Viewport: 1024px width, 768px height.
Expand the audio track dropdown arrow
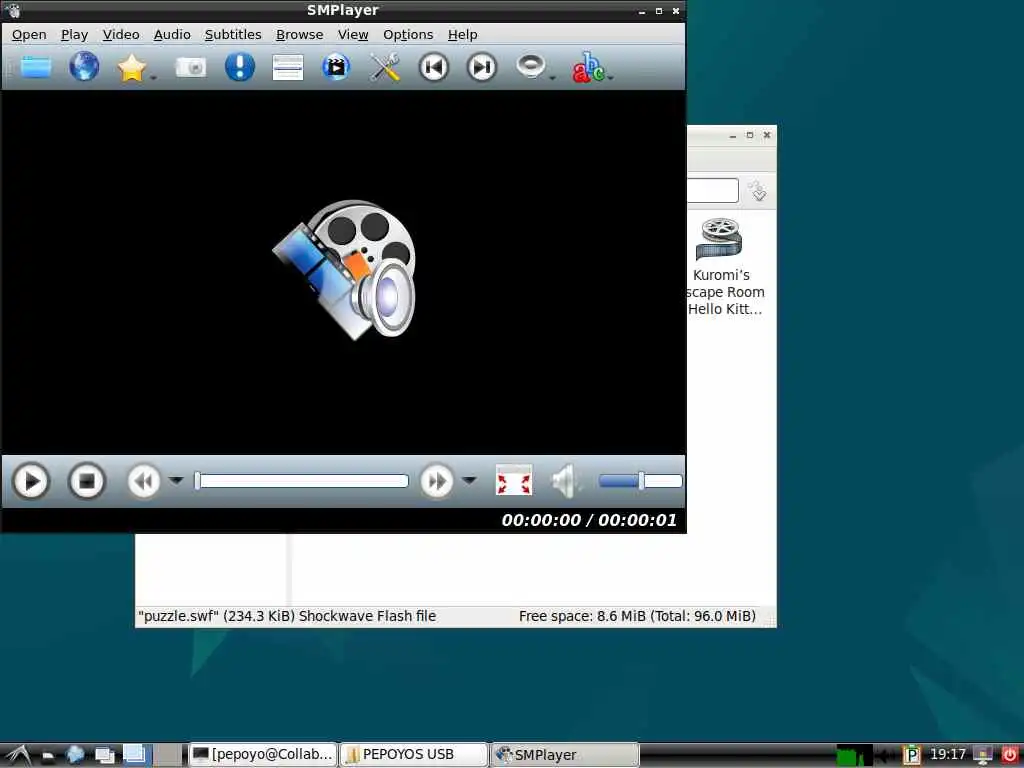552,78
